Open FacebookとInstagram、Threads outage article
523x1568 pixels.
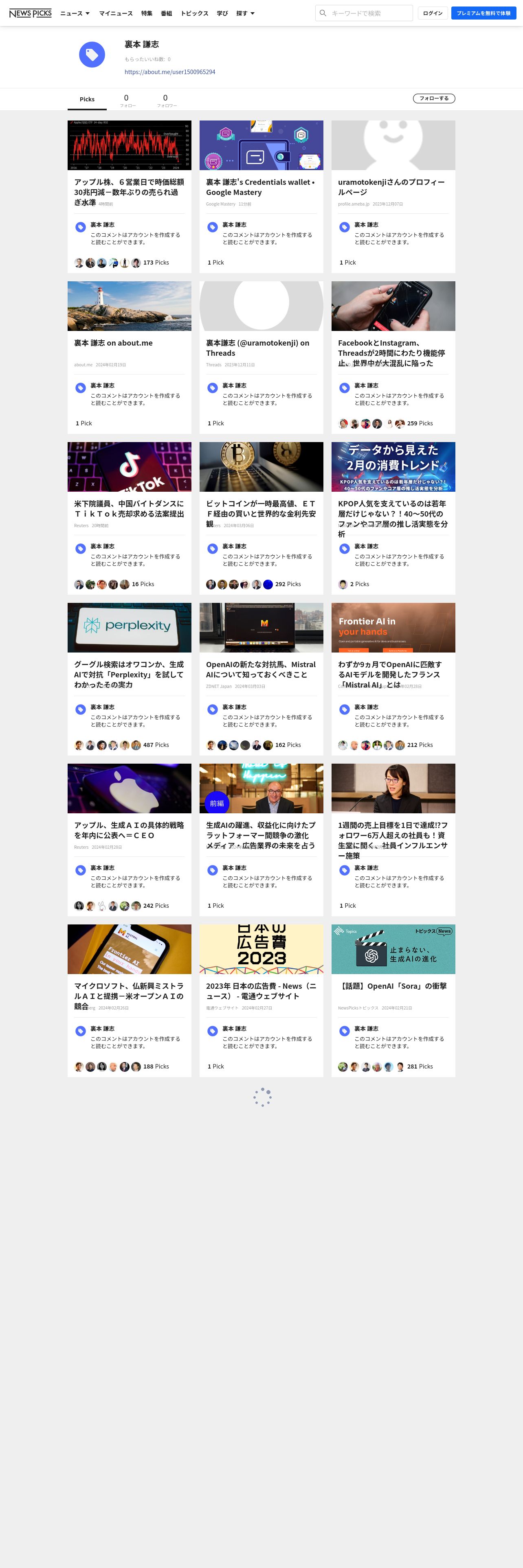(391, 353)
